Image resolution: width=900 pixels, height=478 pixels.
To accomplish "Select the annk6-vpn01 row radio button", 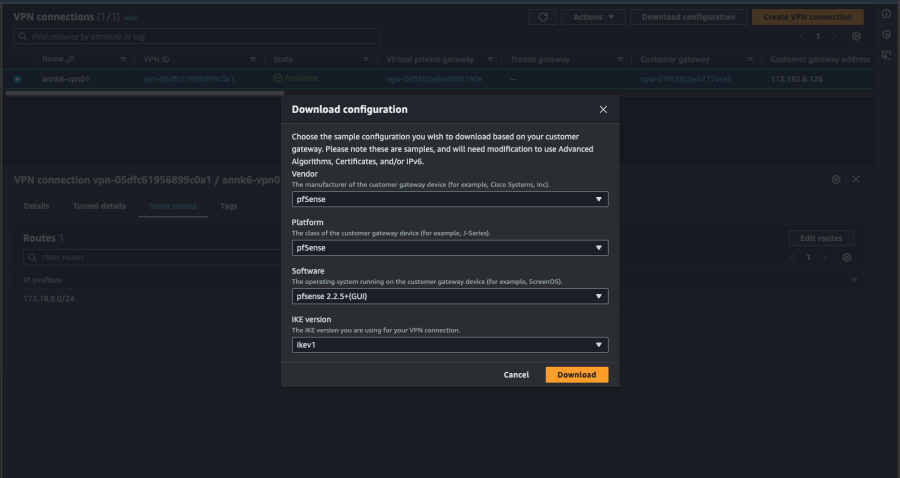I will pos(18,78).
